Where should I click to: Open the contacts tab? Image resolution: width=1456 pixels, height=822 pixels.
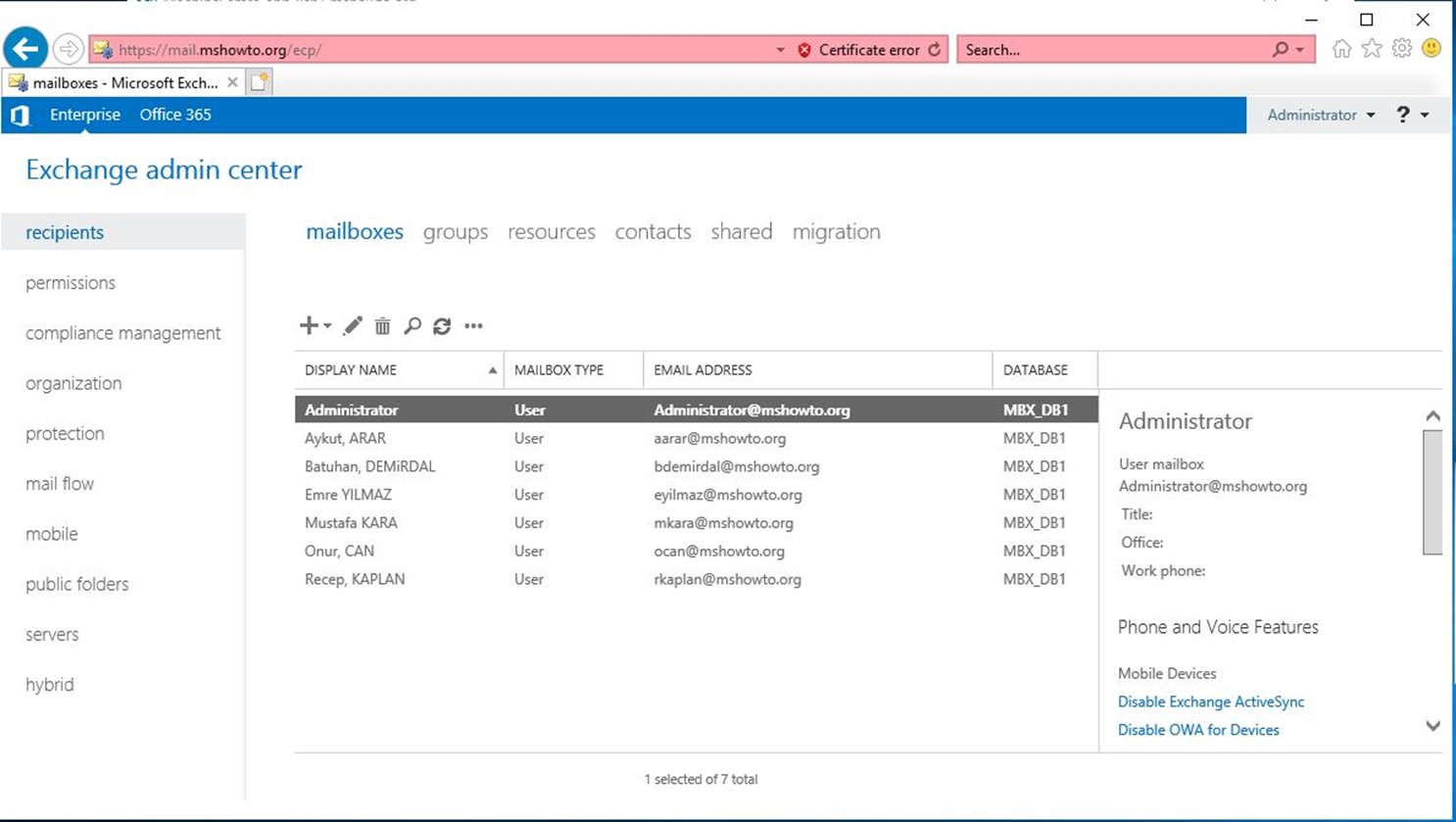click(654, 232)
